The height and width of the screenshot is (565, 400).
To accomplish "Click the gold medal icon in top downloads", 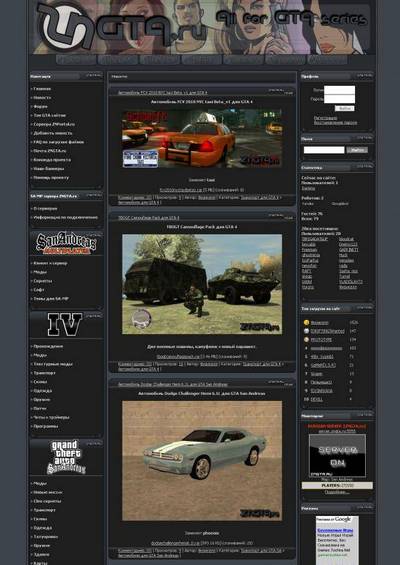I will pos(306,322).
